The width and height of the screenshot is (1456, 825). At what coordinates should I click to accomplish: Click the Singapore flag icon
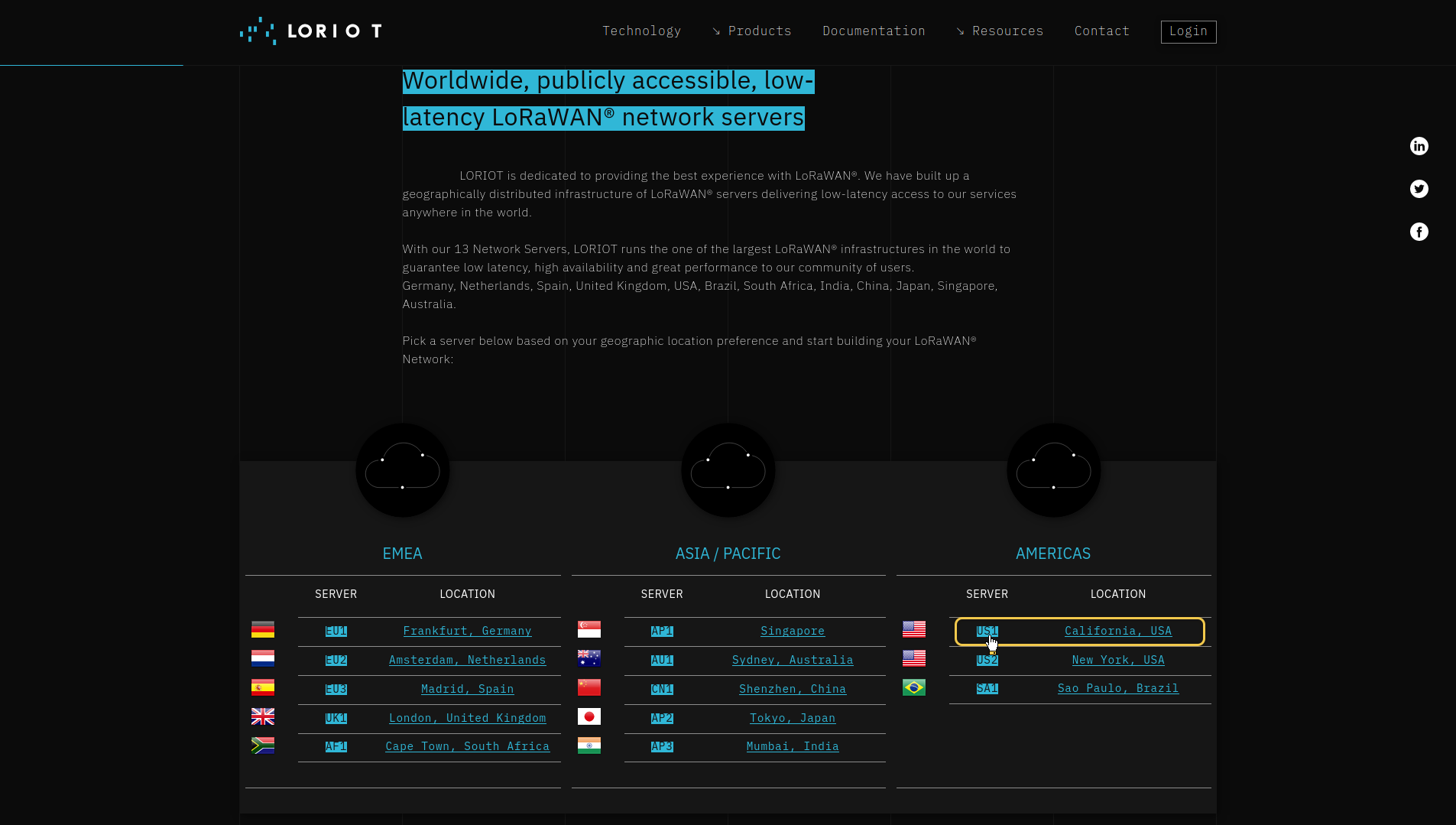coord(589,629)
